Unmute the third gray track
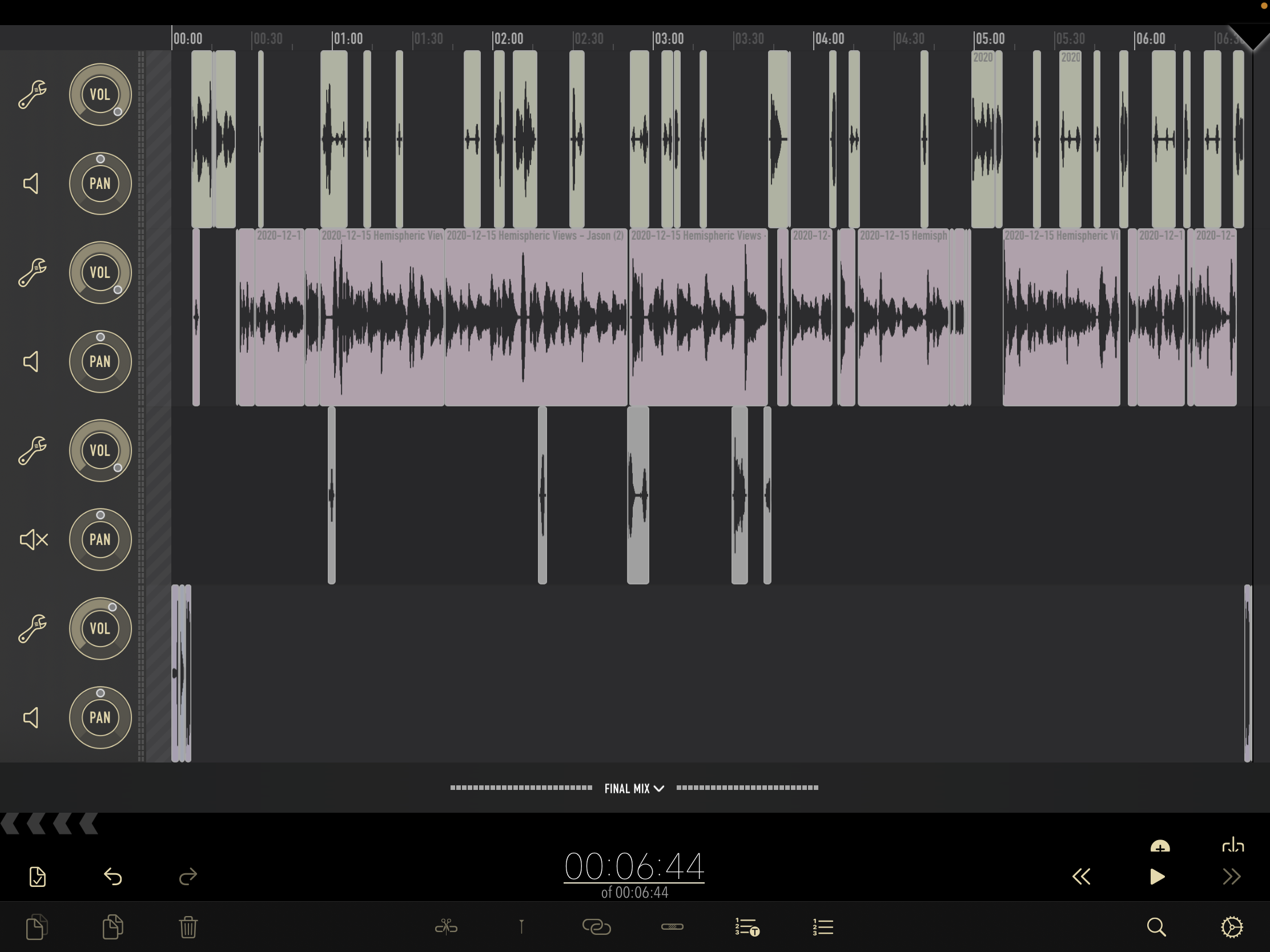Image resolution: width=1270 pixels, height=952 pixels. coord(34,539)
